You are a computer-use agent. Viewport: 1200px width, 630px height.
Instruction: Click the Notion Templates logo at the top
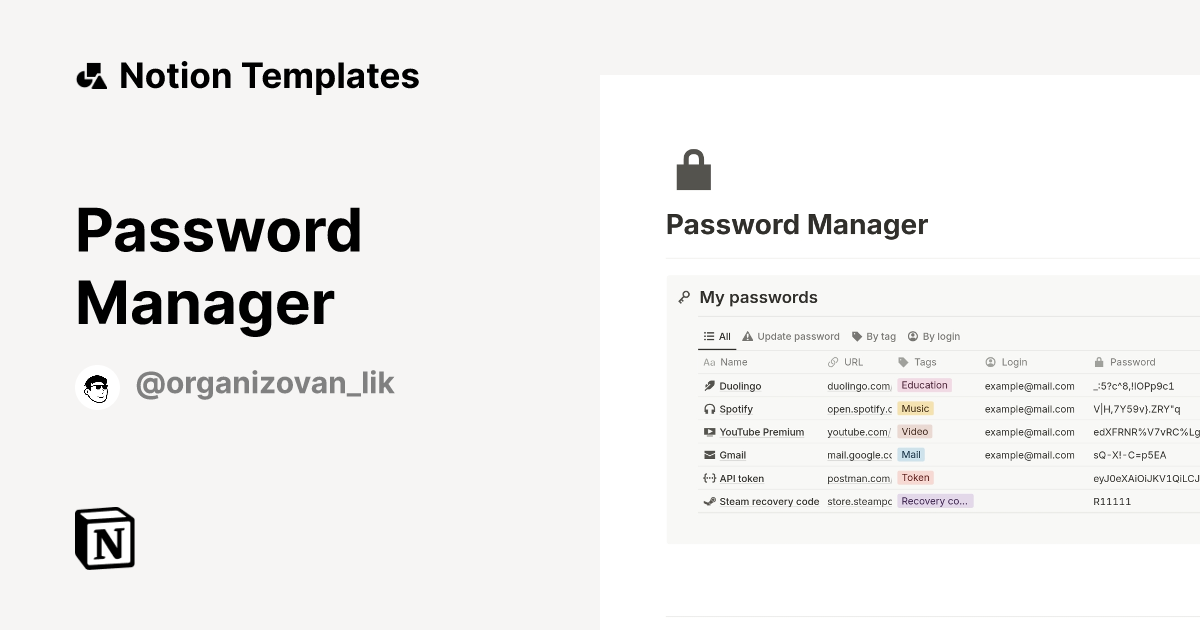[247, 75]
